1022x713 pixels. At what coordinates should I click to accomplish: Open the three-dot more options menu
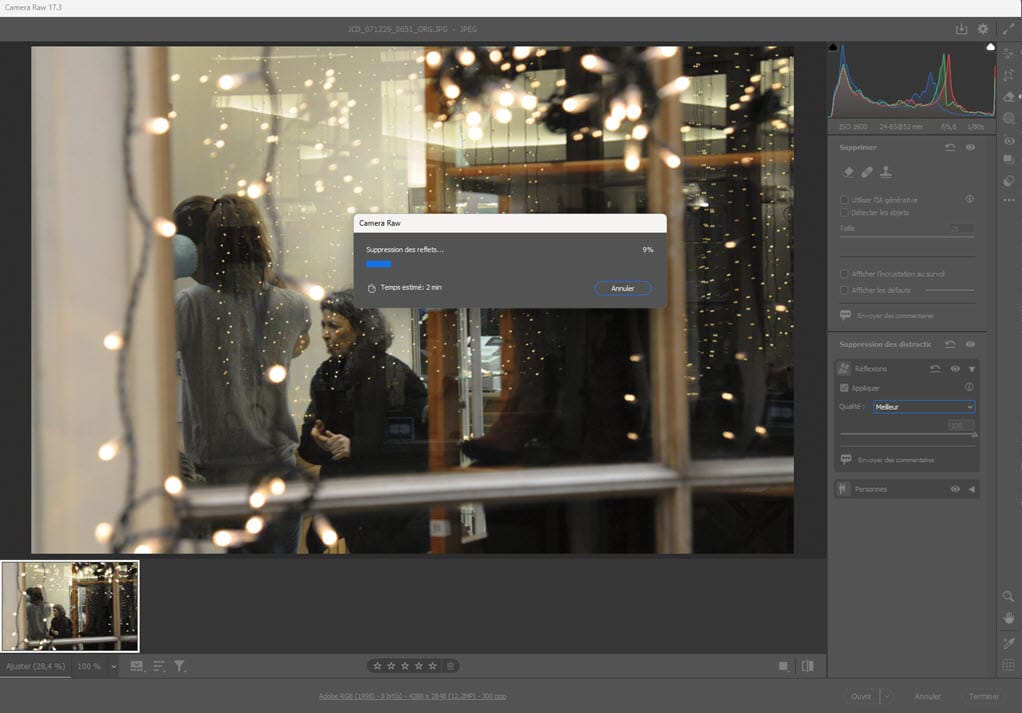click(x=1008, y=200)
